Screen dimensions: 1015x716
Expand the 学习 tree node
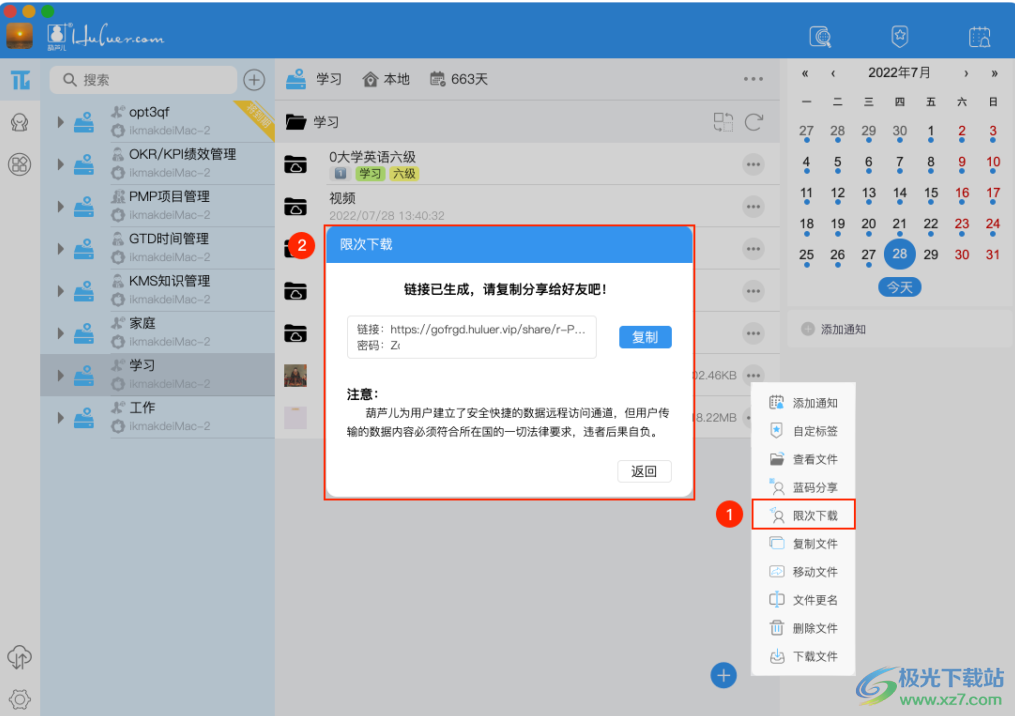pyautogui.click(x=60, y=375)
